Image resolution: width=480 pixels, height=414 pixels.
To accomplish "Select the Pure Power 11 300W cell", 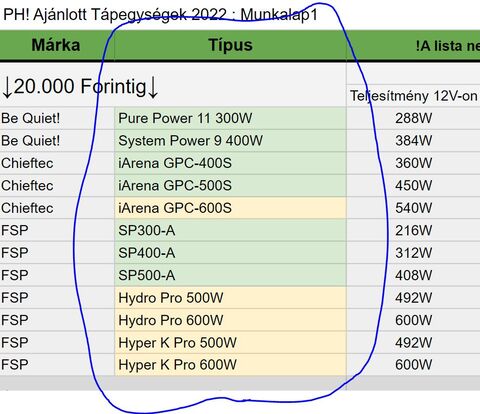I will click(x=230, y=118).
